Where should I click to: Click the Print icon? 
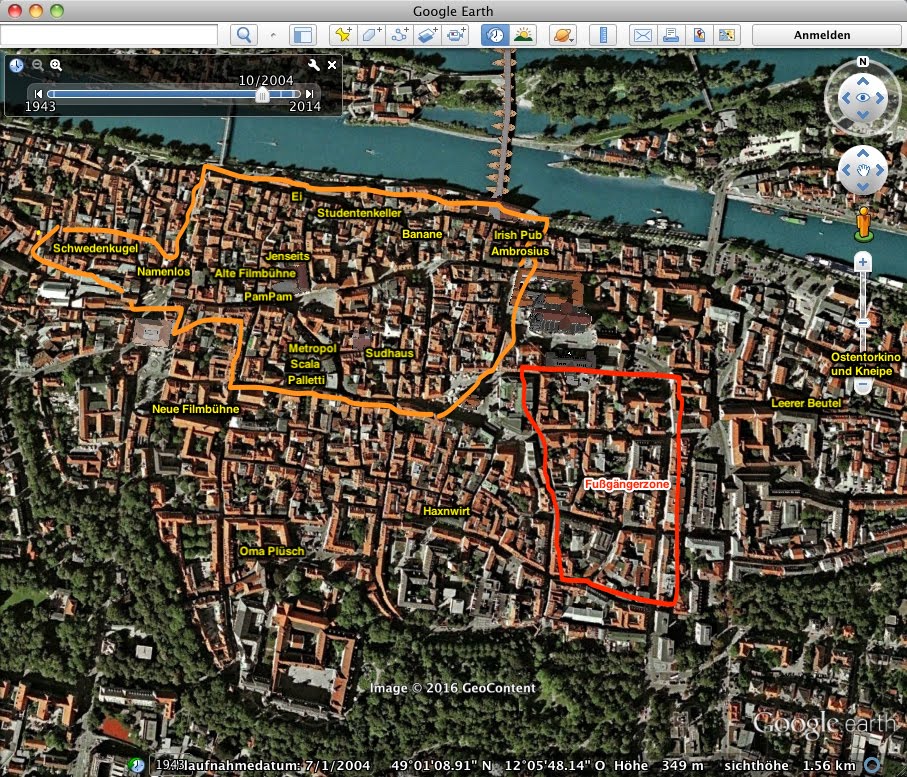tap(671, 35)
